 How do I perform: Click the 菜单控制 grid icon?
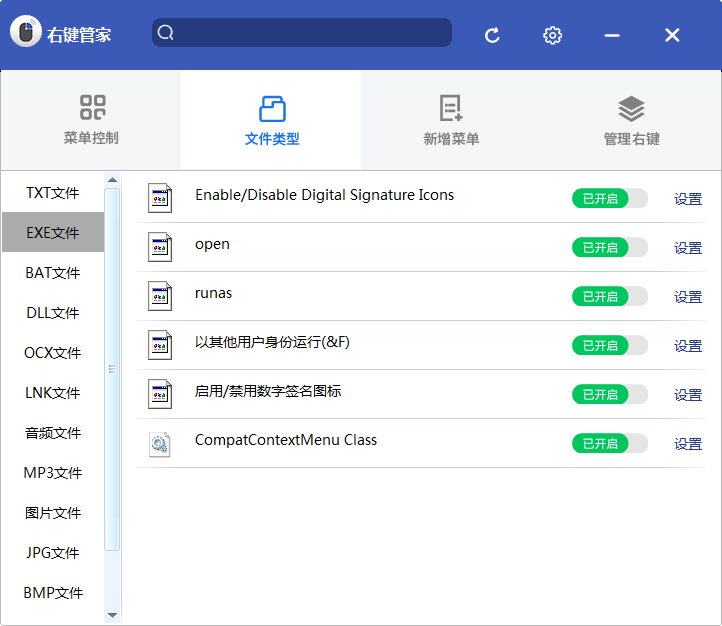click(93, 107)
